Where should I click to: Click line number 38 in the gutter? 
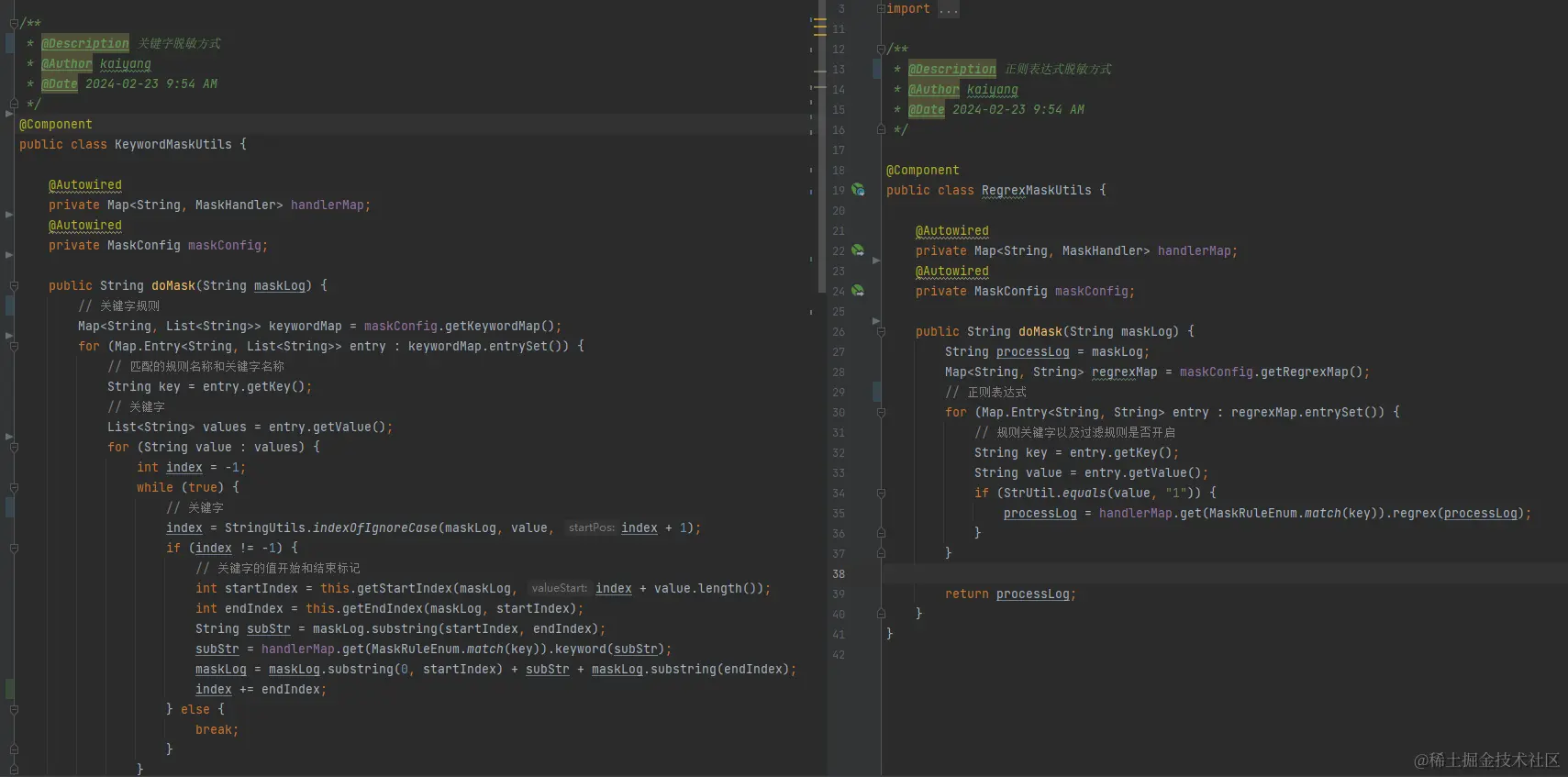pos(839,574)
